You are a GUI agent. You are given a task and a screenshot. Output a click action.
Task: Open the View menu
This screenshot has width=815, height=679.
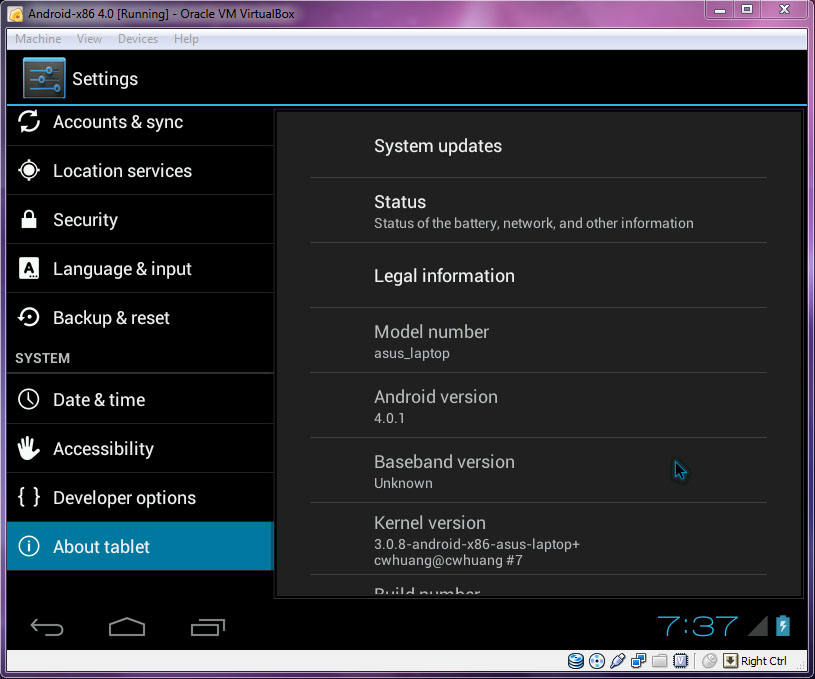tap(89, 39)
